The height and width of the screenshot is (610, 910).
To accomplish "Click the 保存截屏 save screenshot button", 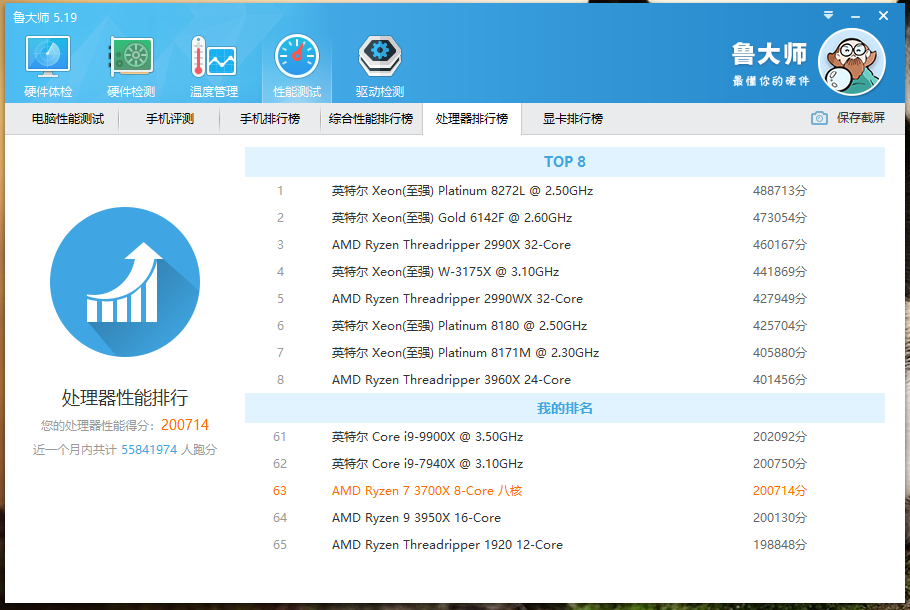I will tap(848, 118).
